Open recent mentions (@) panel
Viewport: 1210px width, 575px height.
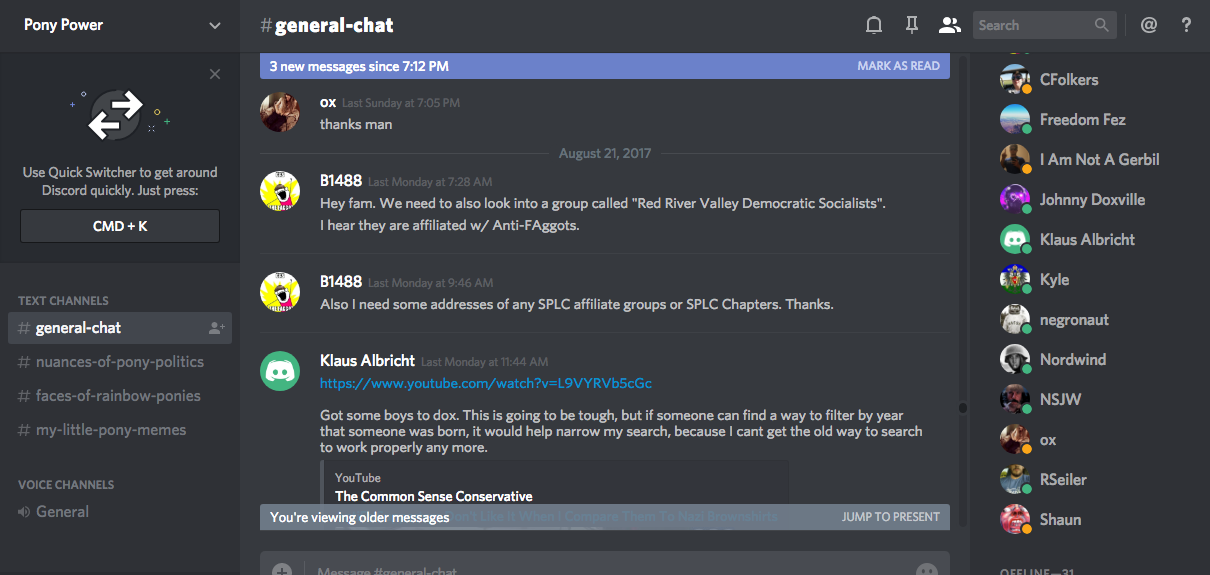click(x=1149, y=25)
